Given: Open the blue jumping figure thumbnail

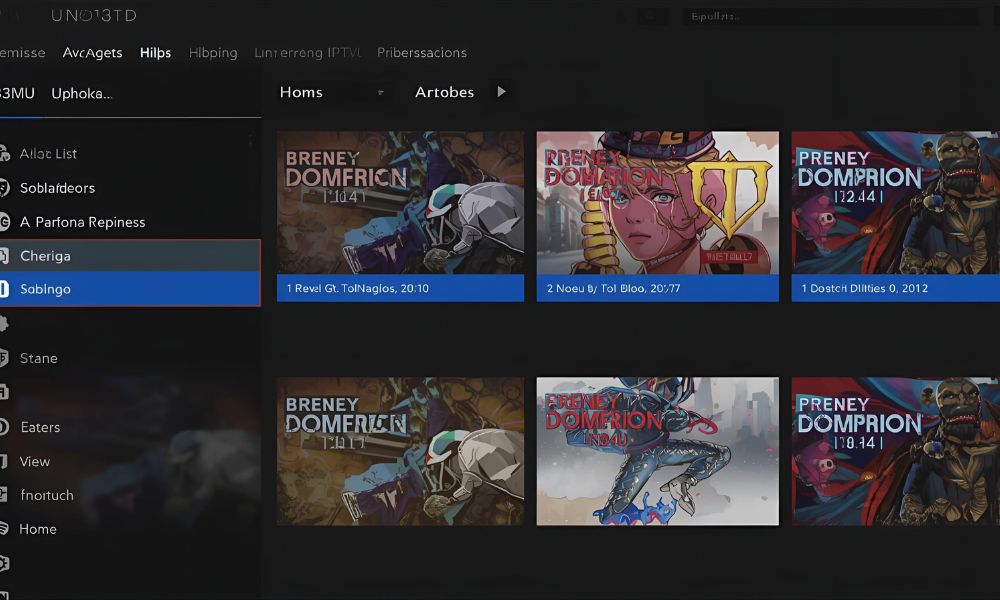Looking at the screenshot, I should pos(657,450).
